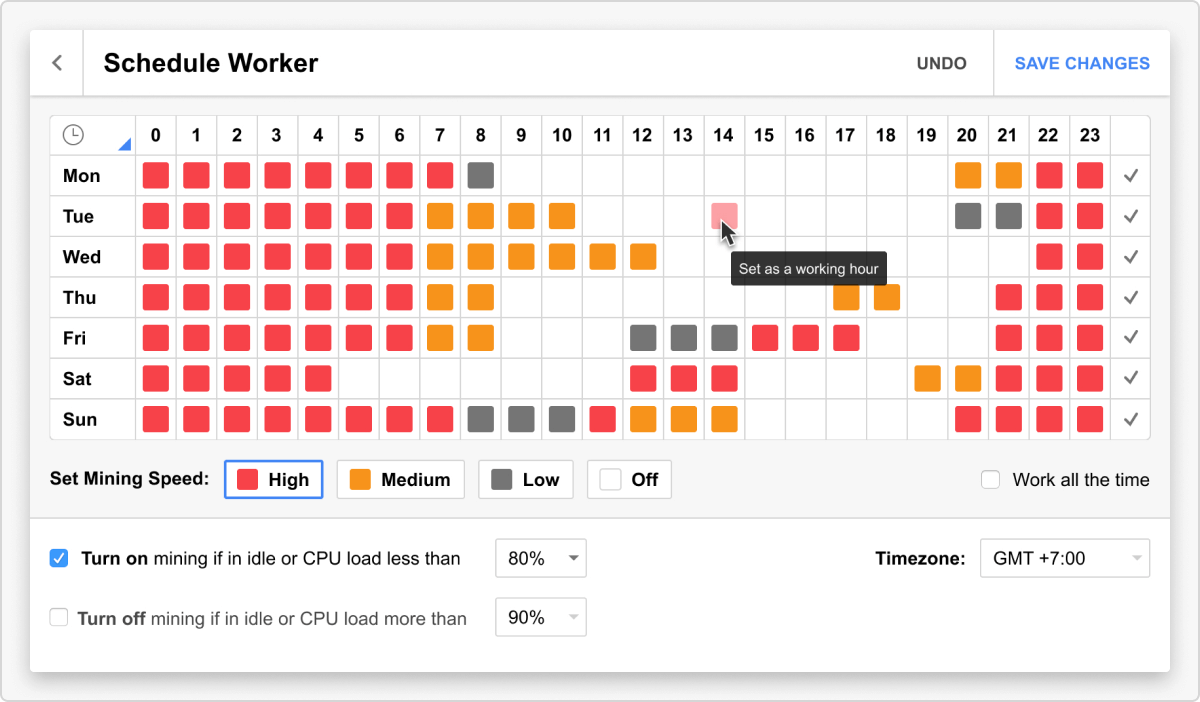Enable the Work all the time checkbox

[991, 480]
